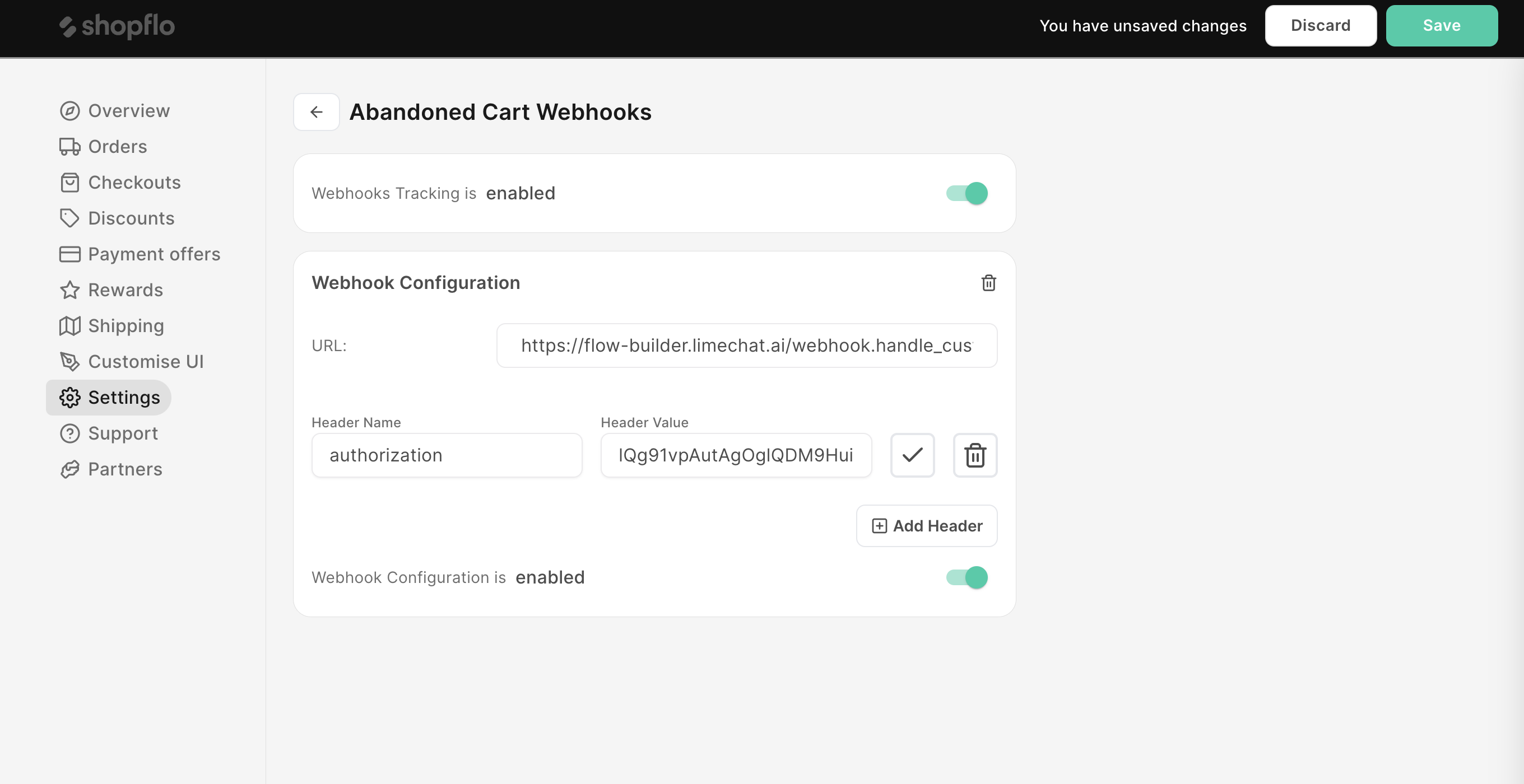The width and height of the screenshot is (1524, 784).
Task: Click the Support question mark icon
Action: click(70, 433)
